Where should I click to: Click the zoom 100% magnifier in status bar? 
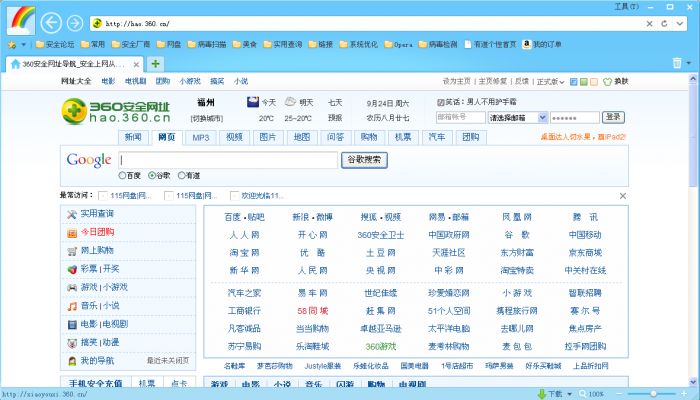(583, 394)
